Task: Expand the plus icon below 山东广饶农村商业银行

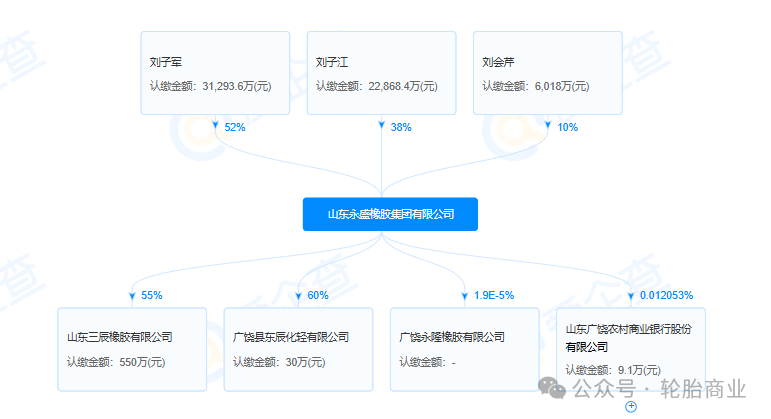Action: coord(631,407)
